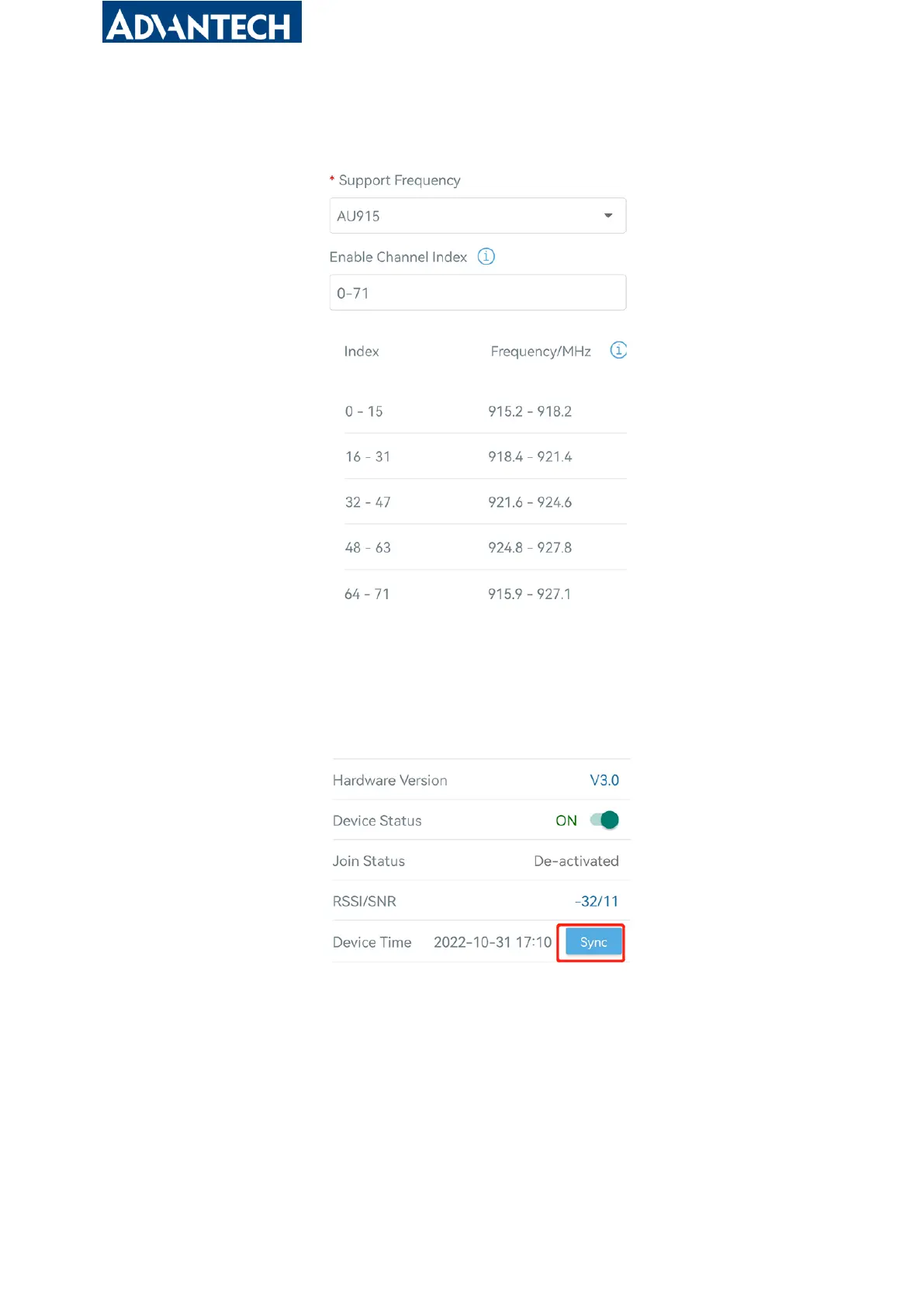Click the -32/11 RSSI/SNR value

point(596,901)
